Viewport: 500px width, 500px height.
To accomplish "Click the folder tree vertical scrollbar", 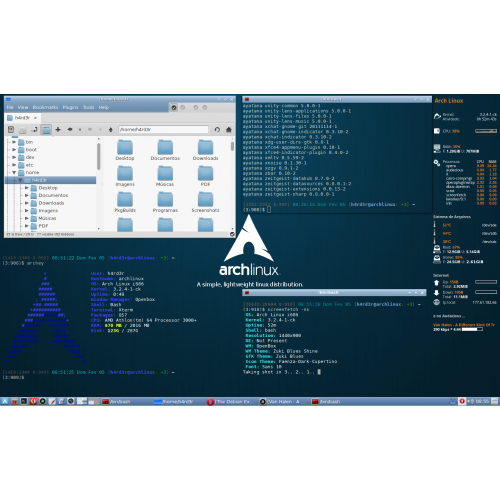I will click(x=99, y=156).
